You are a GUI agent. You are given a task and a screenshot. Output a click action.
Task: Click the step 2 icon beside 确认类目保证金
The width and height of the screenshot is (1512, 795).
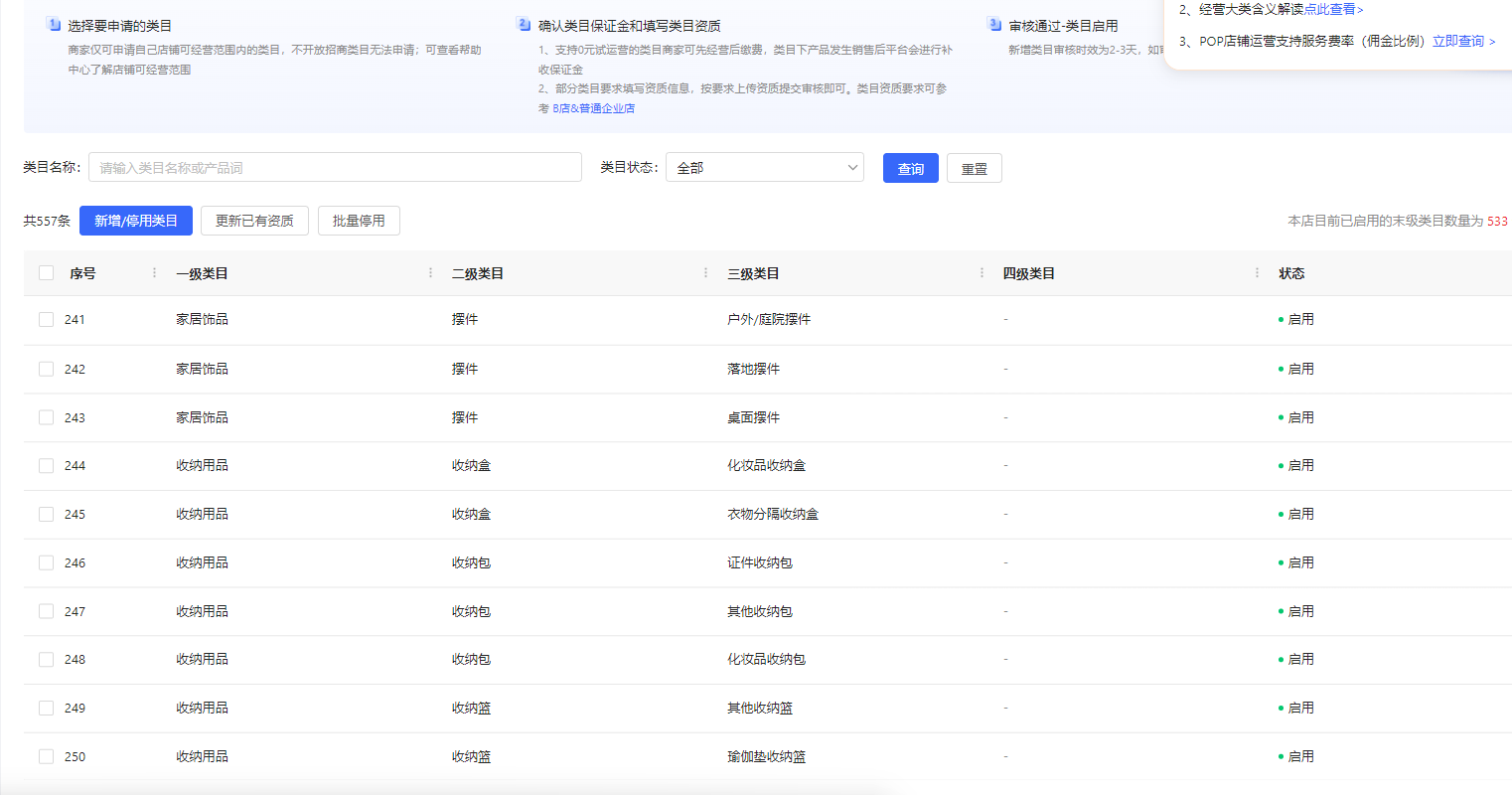tap(524, 24)
